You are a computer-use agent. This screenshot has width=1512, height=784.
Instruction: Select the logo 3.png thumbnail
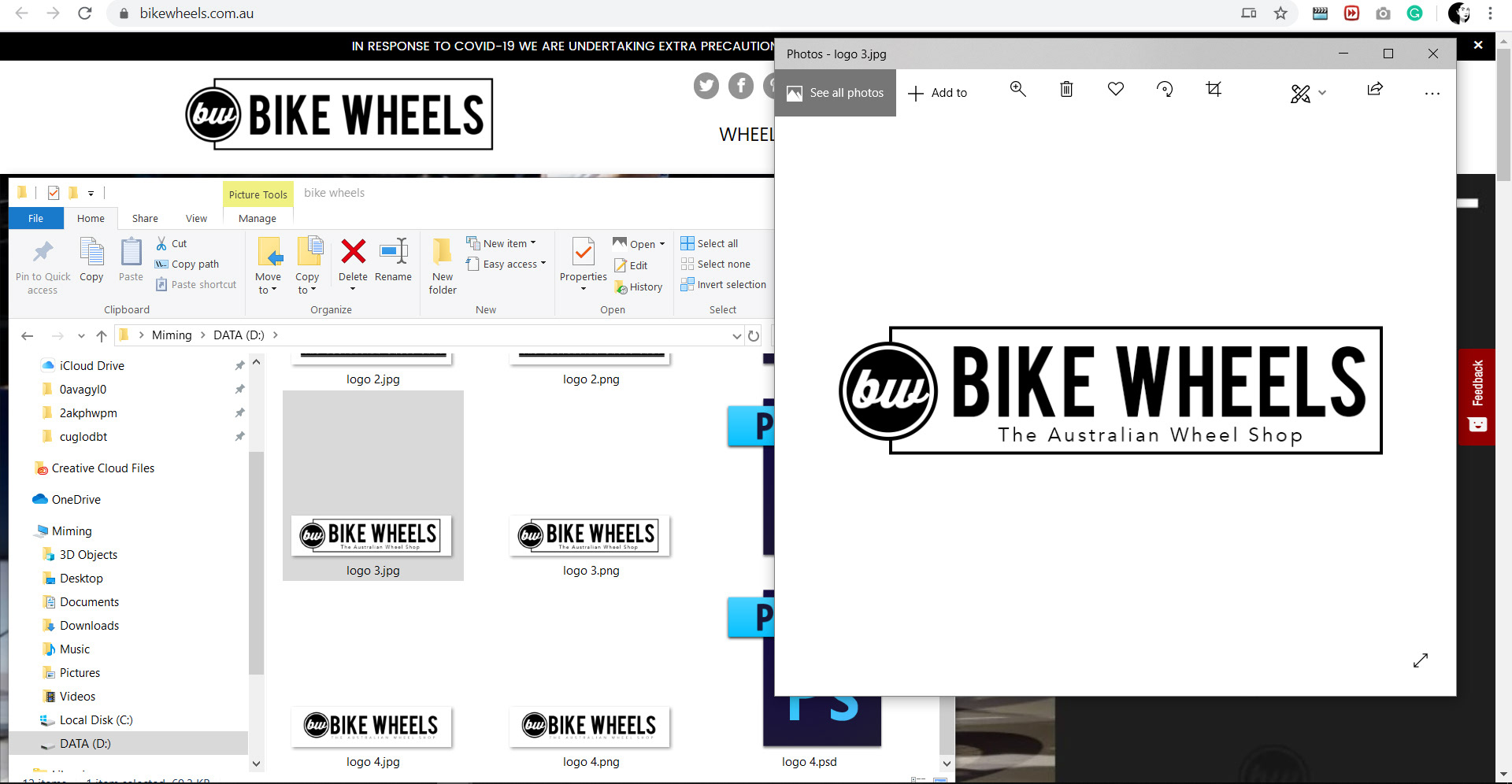coord(590,535)
